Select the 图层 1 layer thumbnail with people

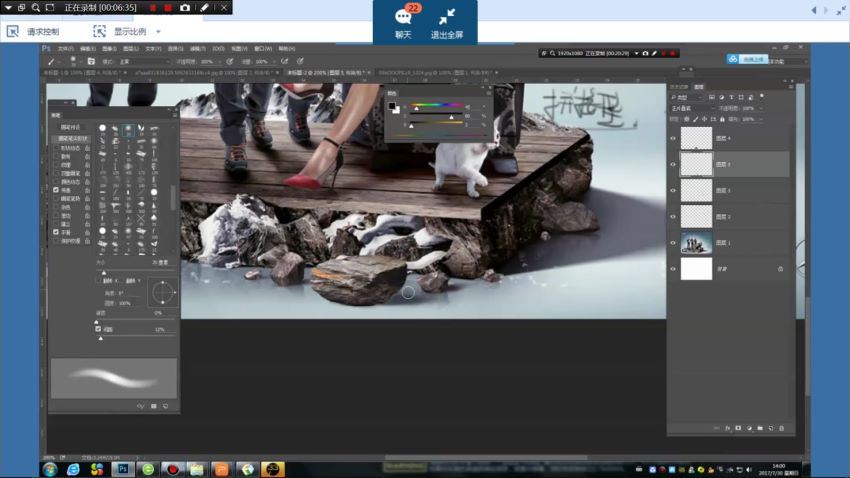[696, 243]
